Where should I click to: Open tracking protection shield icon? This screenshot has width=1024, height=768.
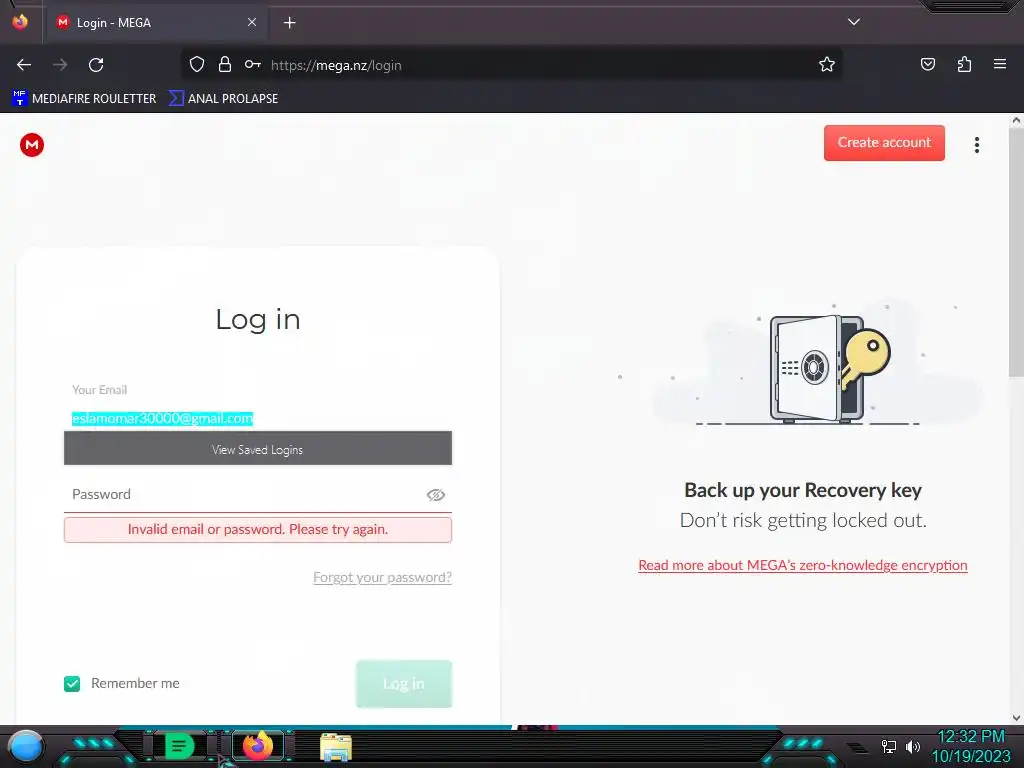point(197,65)
